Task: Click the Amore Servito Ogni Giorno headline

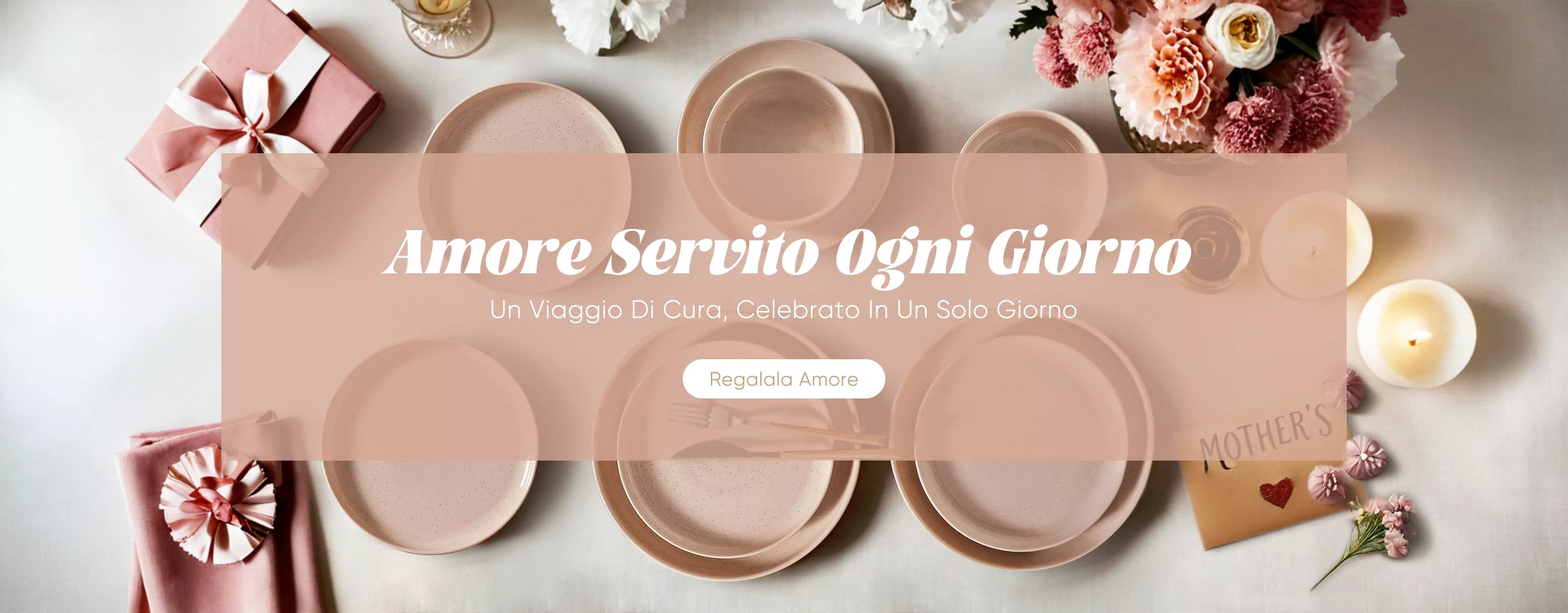Action: [x=787, y=254]
